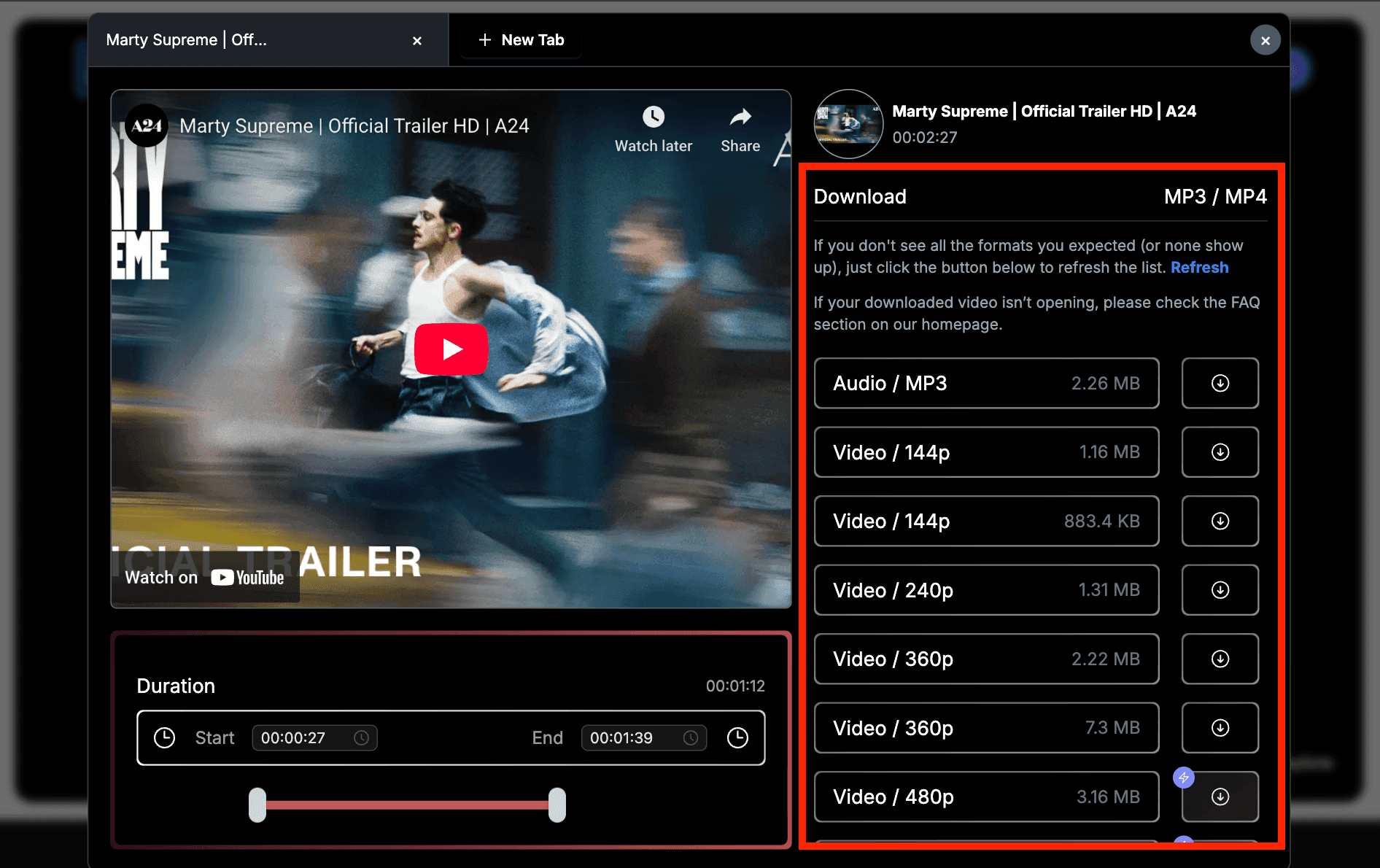Select the Video / 360p 2.22 MB row
1380x868 pixels.
point(986,659)
